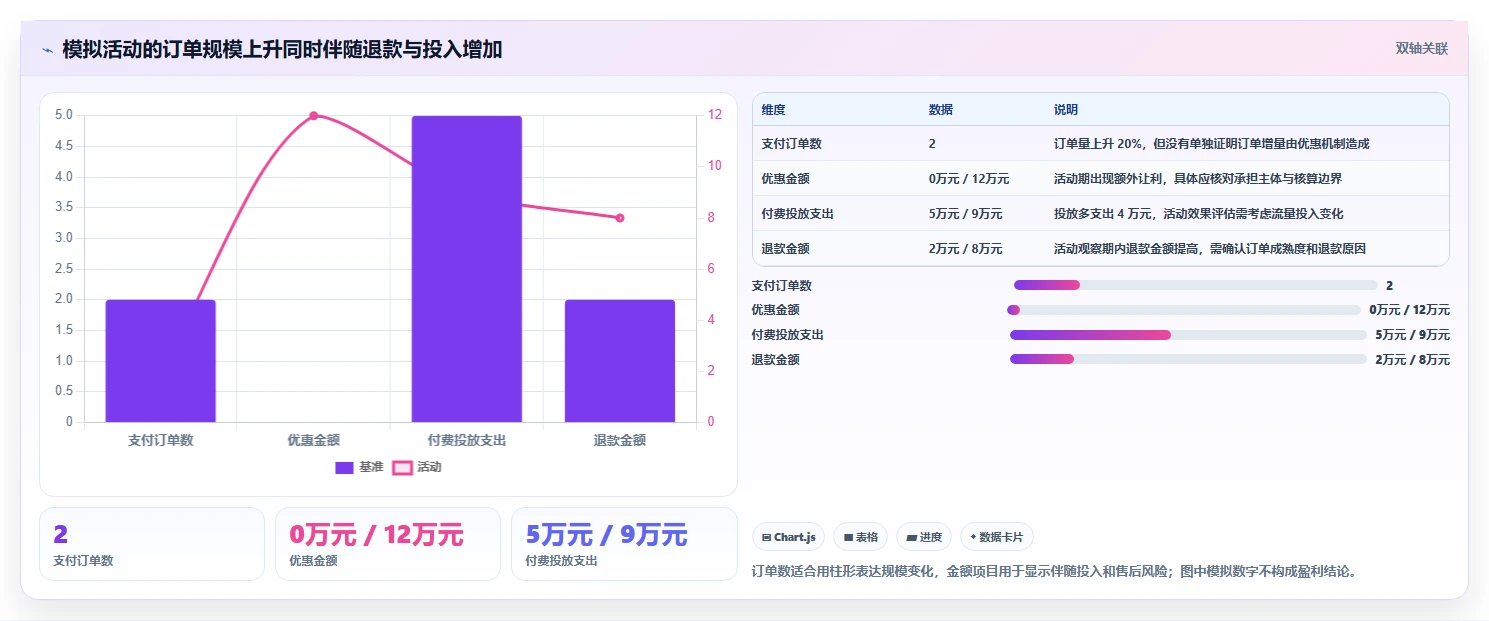This screenshot has height=621, width=1489.
Task: Click the pink line point above 退款金额 bar
Action: pyautogui.click(x=620, y=218)
